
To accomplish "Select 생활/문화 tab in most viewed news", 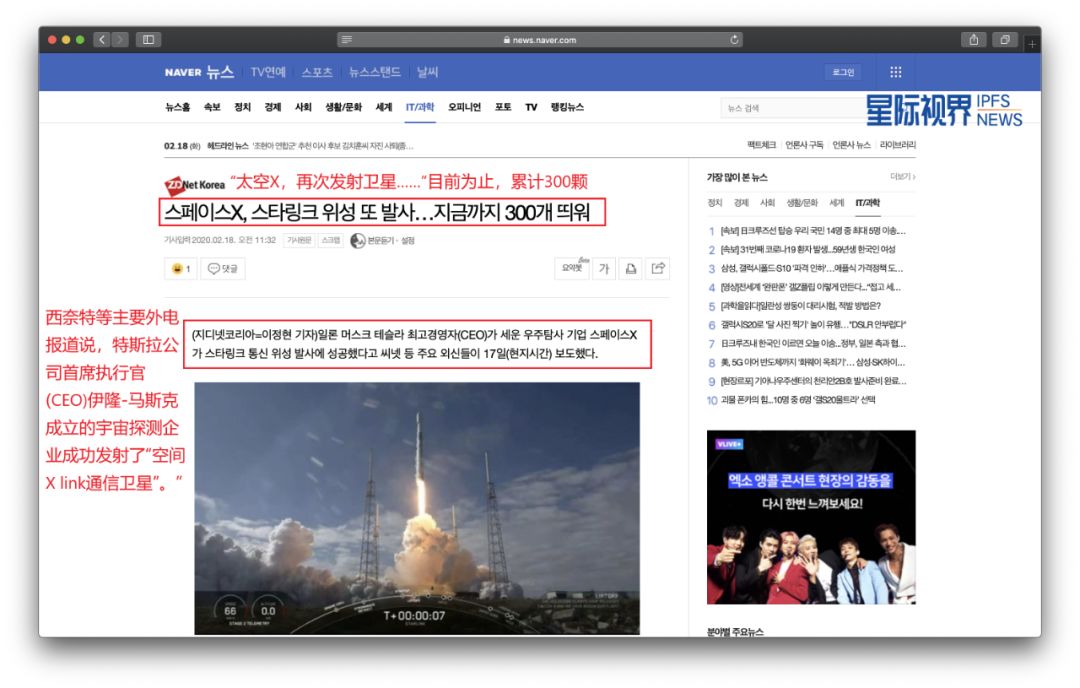I will [x=802, y=202].
